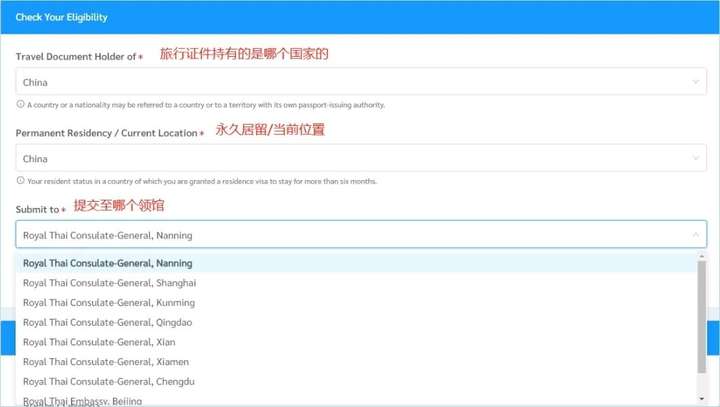
Task: Click up chevron of Submit to field
Action: point(696,235)
